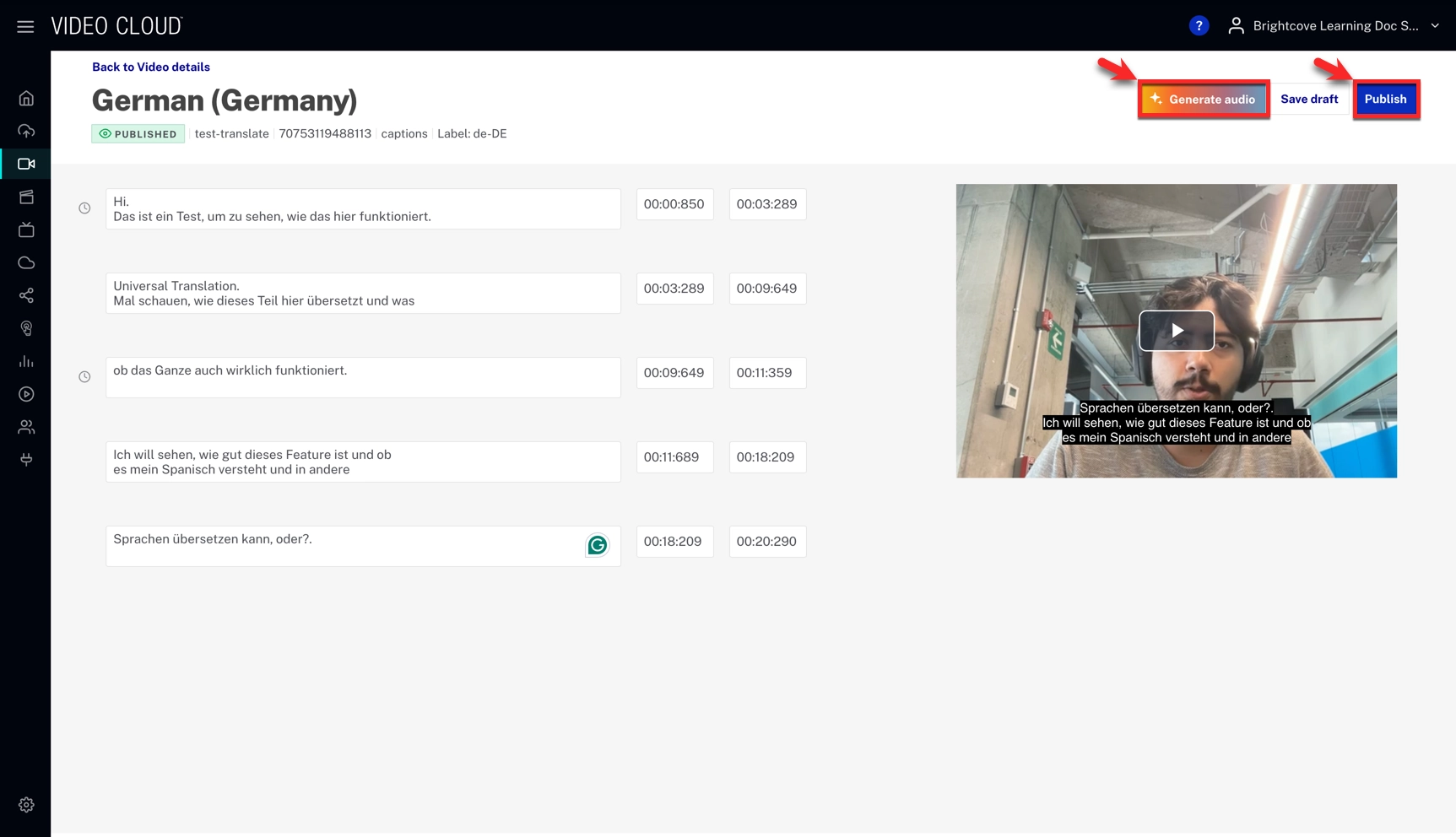This screenshot has width=1456, height=837.
Task: Open the Admin settings gear icon
Action: click(x=26, y=805)
